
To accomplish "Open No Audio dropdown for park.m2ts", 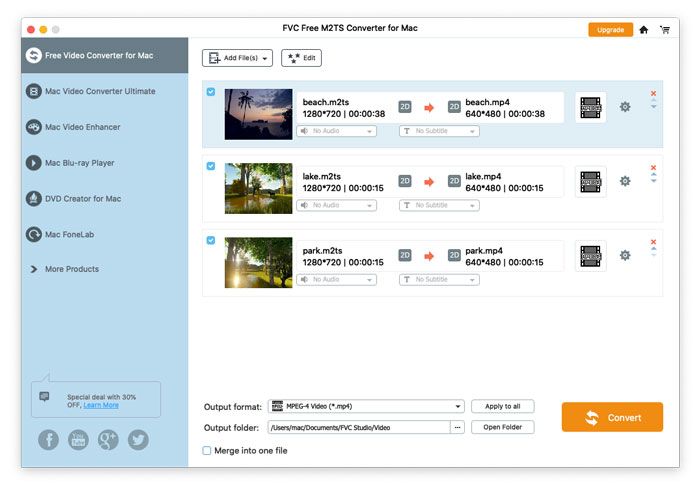I will 337,279.
